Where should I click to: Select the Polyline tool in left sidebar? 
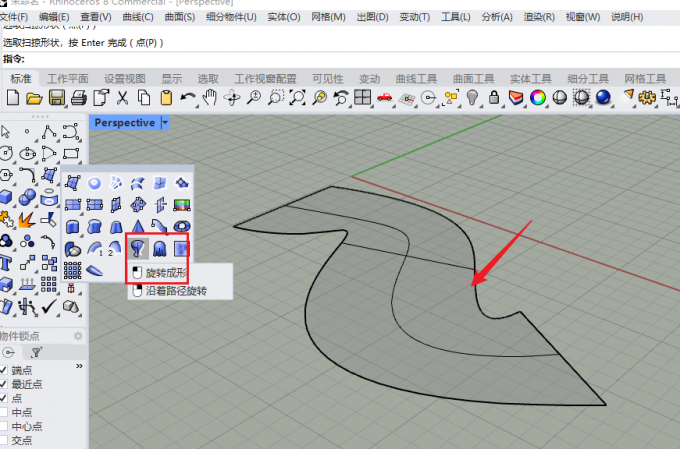click(x=49, y=132)
